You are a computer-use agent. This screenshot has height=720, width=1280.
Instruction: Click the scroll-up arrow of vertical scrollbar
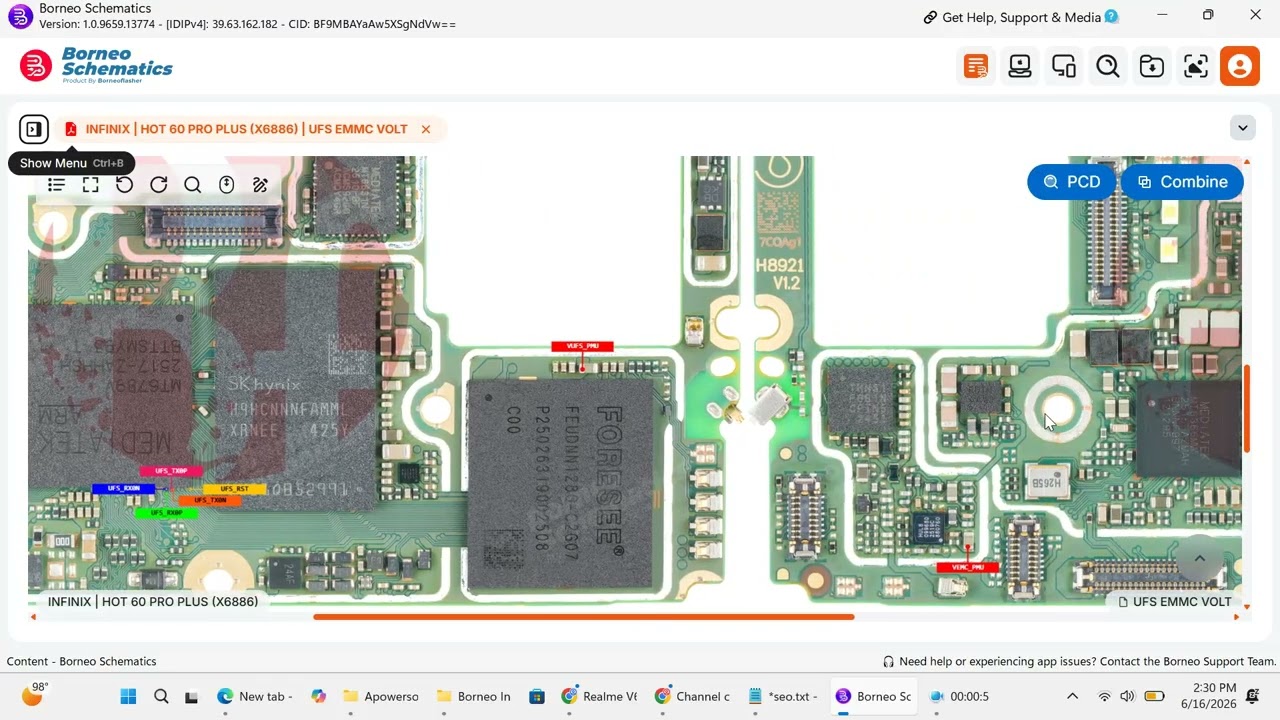1246,161
